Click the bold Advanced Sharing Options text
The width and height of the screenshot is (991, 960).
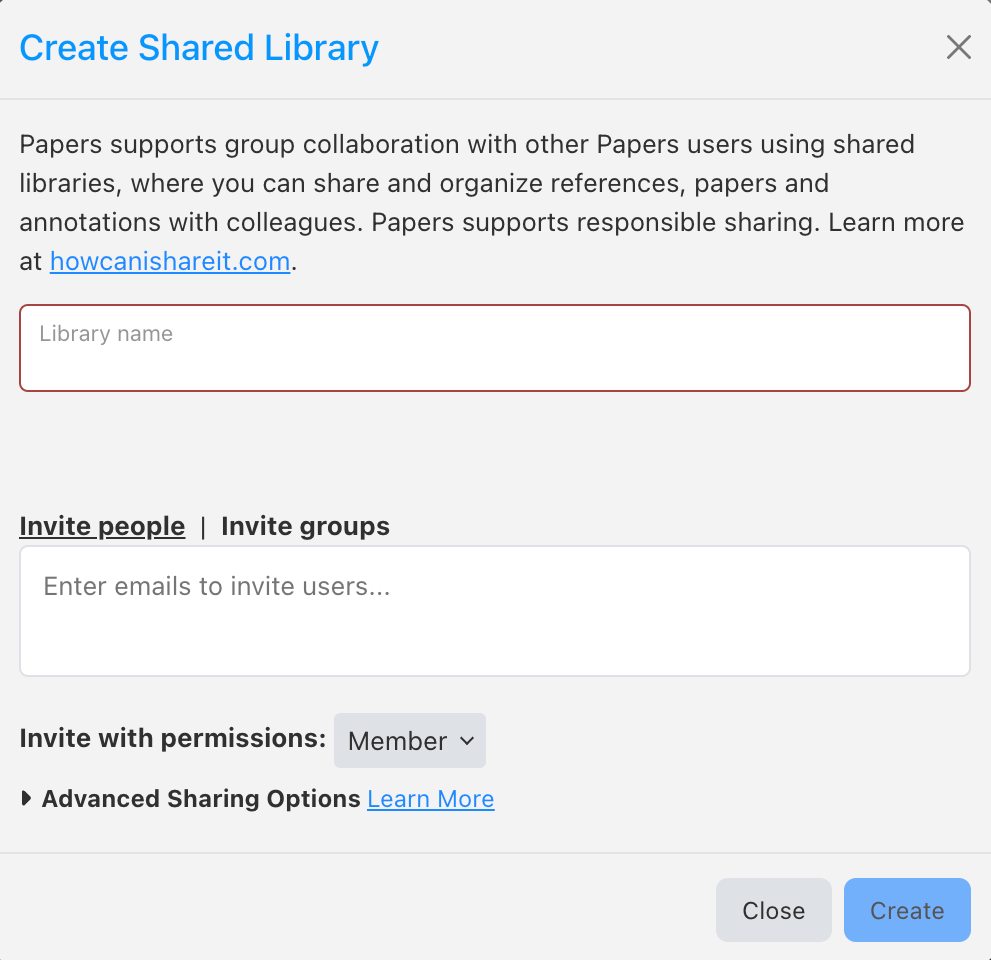[x=200, y=798]
